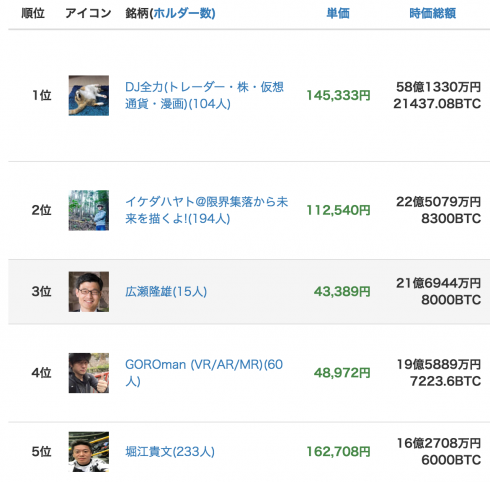The height and width of the screenshot is (482, 490).
Task: Click the 145,333円 price for DJ全力
Action: pyautogui.click(x=338, y=95)
